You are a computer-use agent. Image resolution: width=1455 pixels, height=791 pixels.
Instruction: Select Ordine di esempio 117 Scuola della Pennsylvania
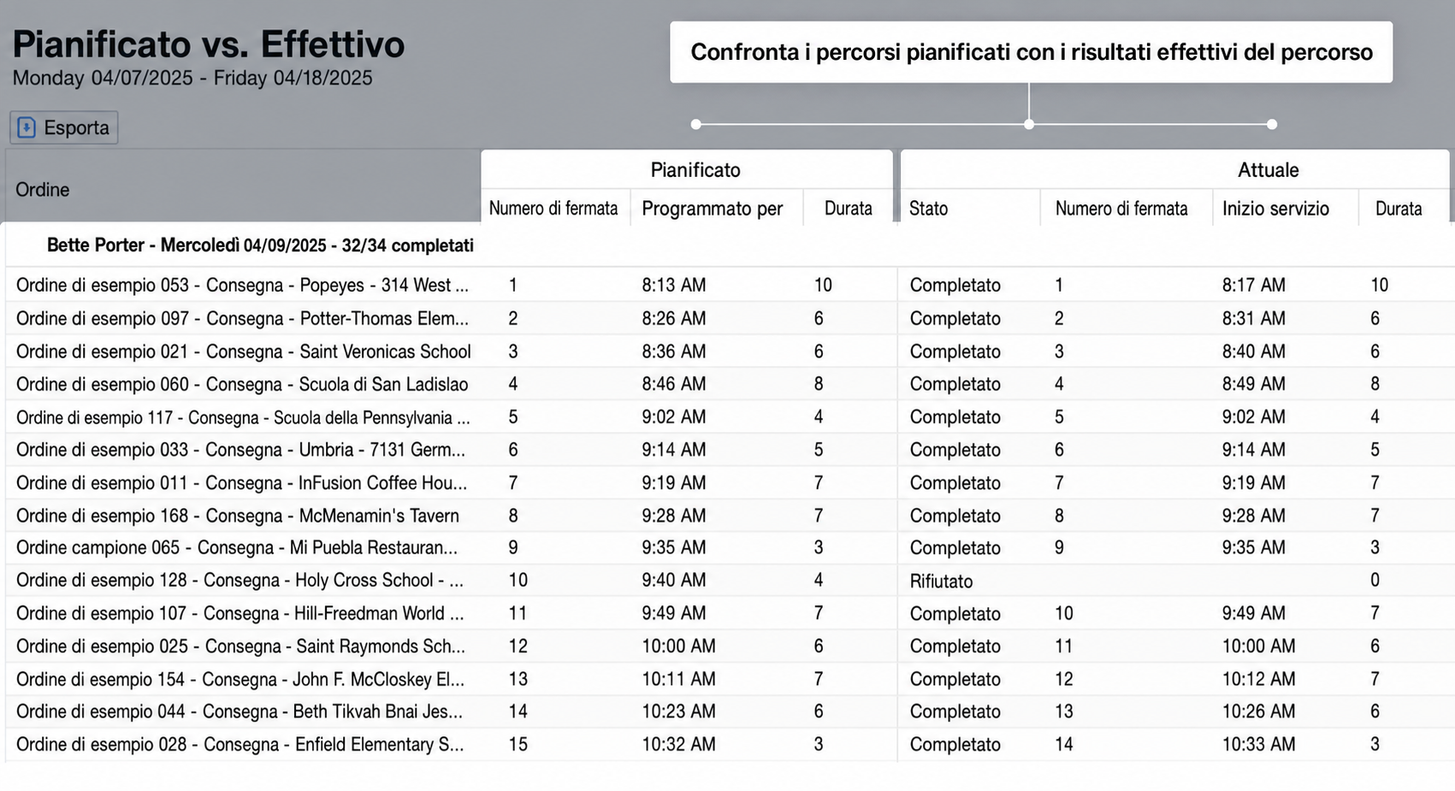[729, 417]
